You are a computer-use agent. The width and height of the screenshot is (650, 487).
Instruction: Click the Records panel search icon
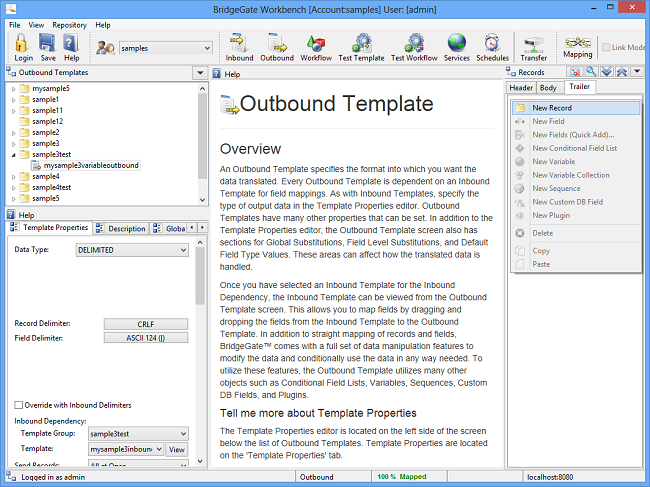tap(591, 72)
